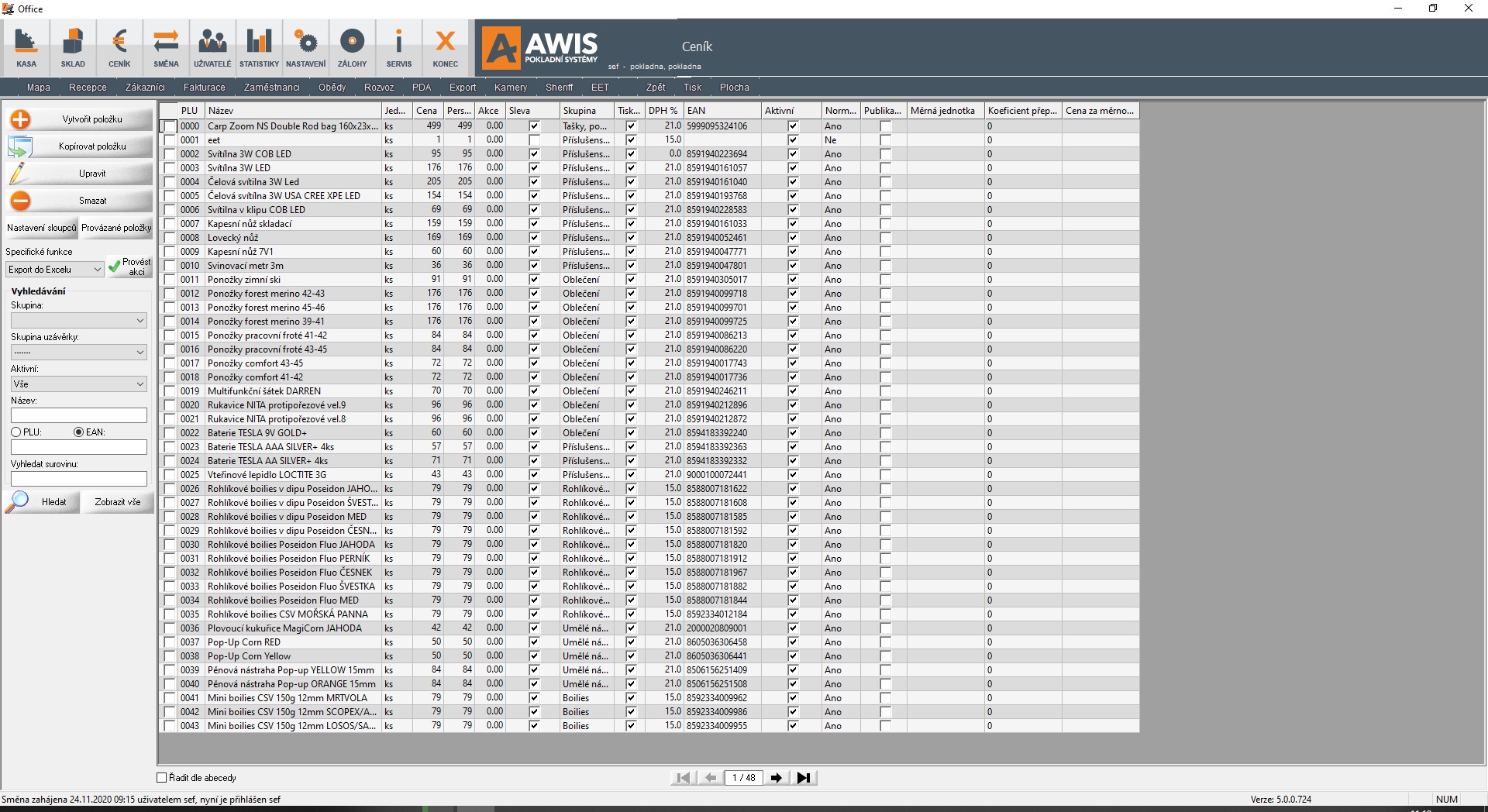This screenshot has height=812, width=1488.
Task: Tick the row checkbox for PLU 0003
Action: [170, 168]
